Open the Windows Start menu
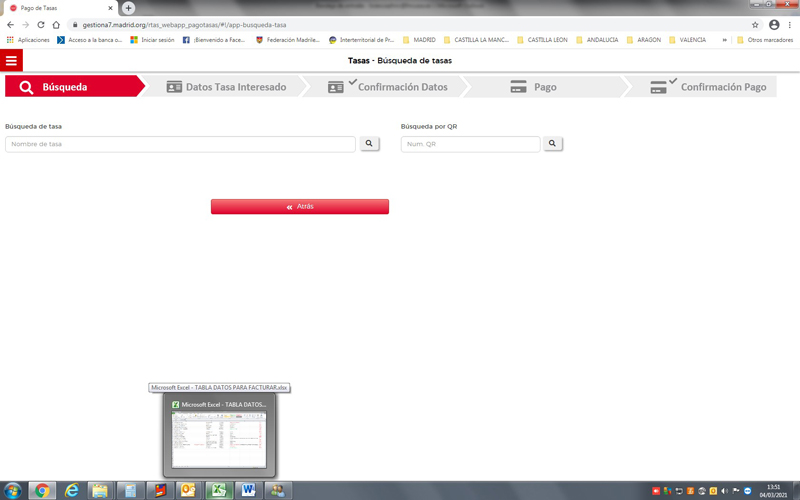Screen dimensions: 800x500 [x=12, y=491]
